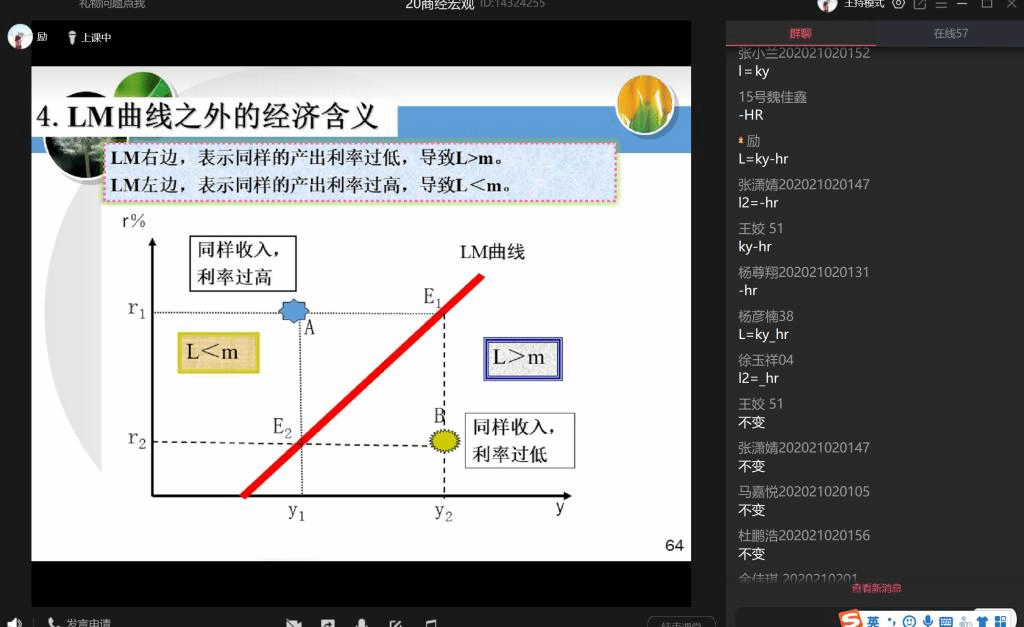The width and height of the screenshot is (1024, 627).
Task: Click the 发言申请 phone button
Action: coord(79,622)
